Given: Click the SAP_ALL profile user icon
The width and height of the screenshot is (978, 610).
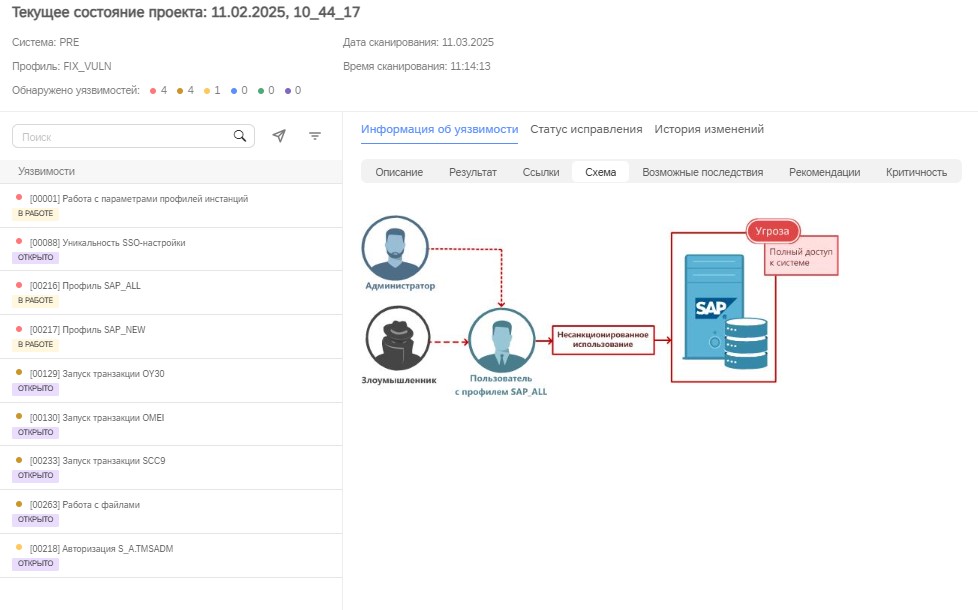Looking at the screenshot, I should coord(501,341).
